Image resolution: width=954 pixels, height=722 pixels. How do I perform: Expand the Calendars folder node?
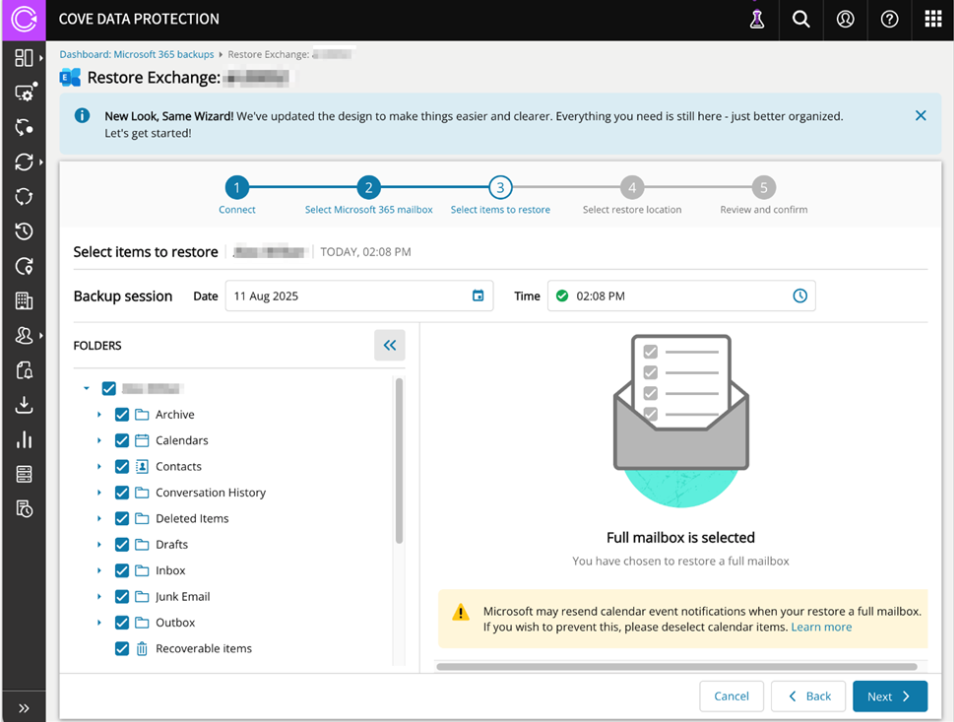[99, 440]
